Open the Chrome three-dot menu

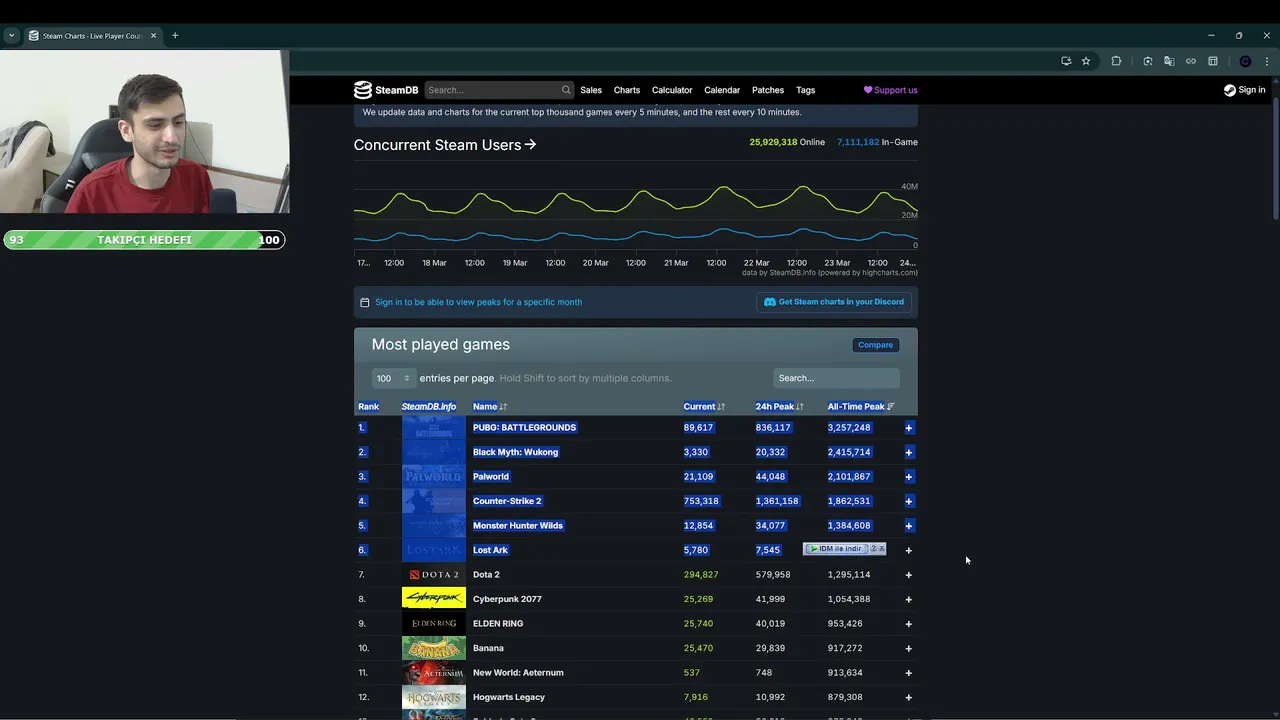pos(1267,61)
